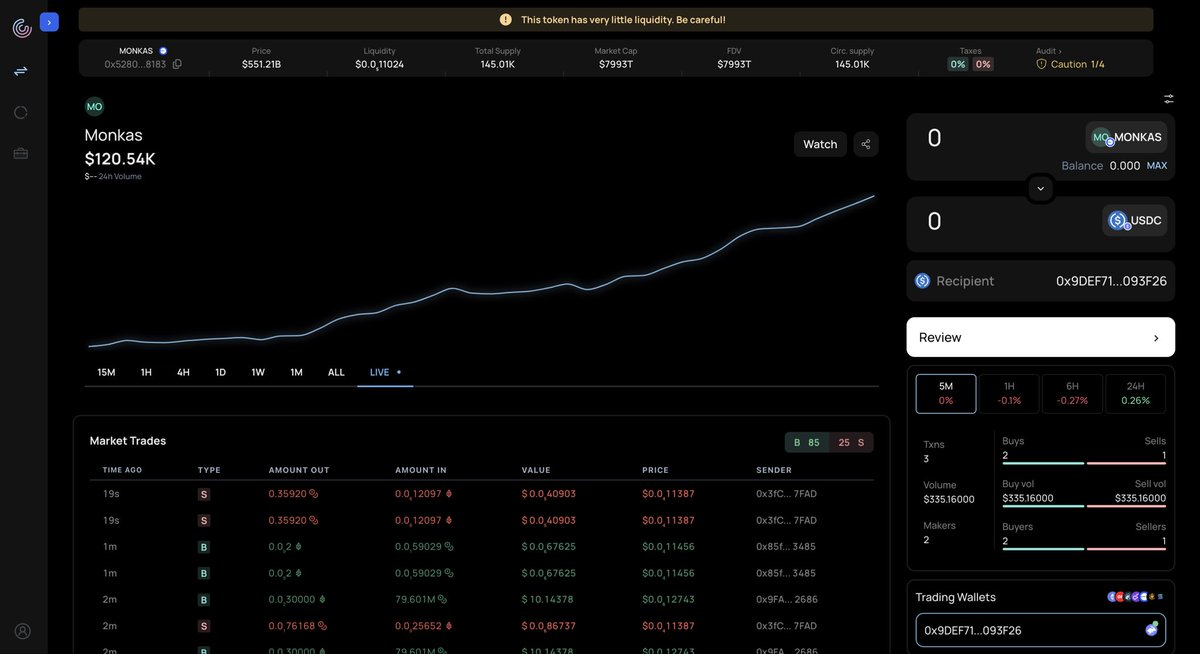Click the verified badge beside MONKAS
This screenshot has width=1200, height=654.
(163, 51)
